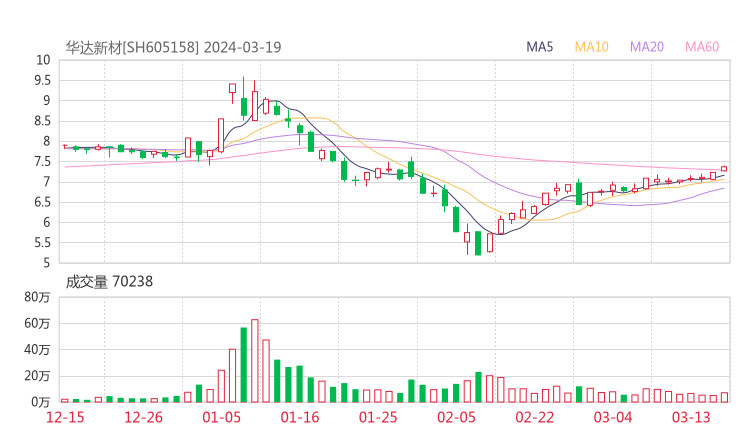Click the MA10 legend label

[591, 47]
